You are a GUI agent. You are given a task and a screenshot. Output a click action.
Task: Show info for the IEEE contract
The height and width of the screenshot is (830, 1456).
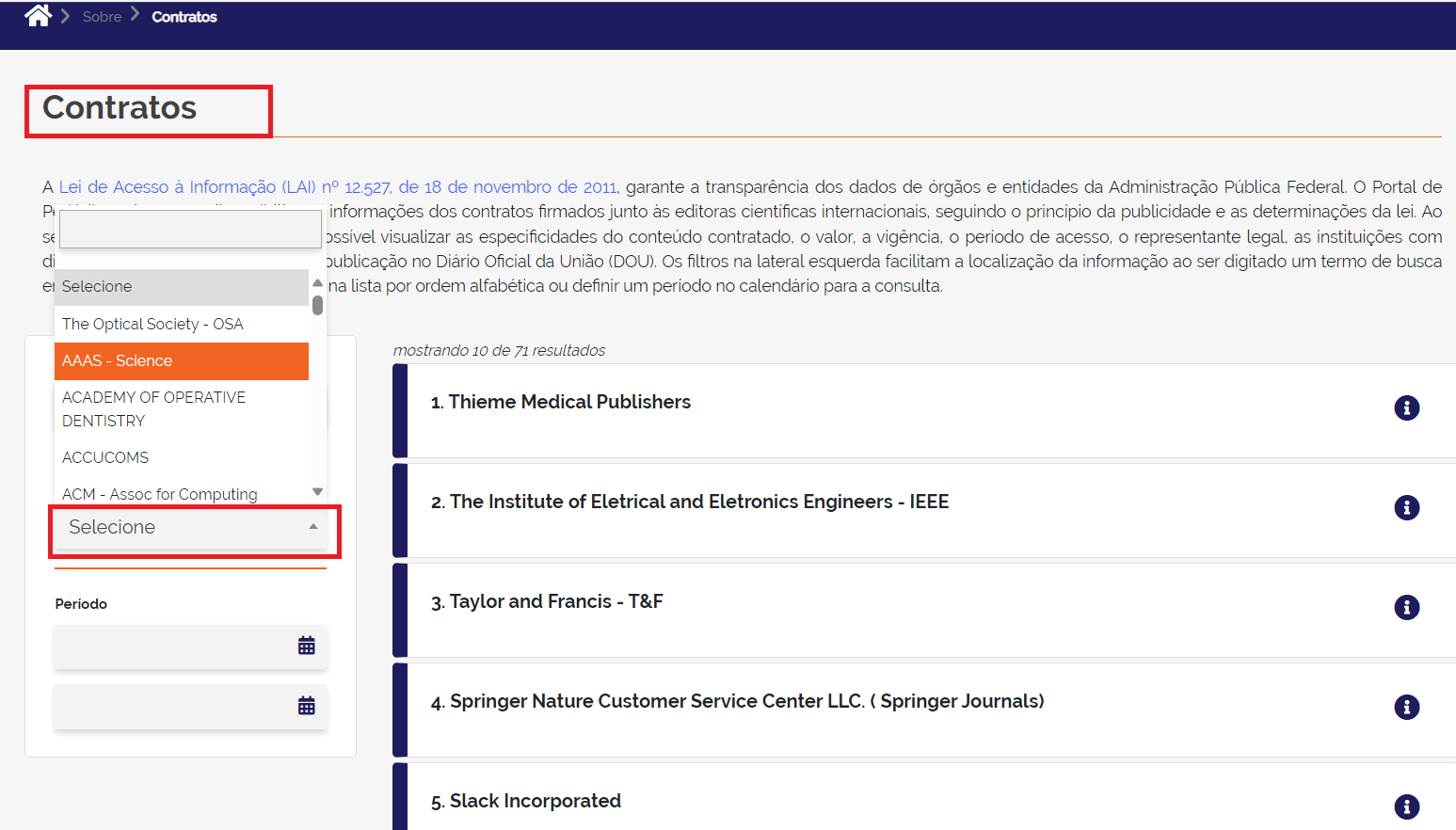tap(1406, 507)
